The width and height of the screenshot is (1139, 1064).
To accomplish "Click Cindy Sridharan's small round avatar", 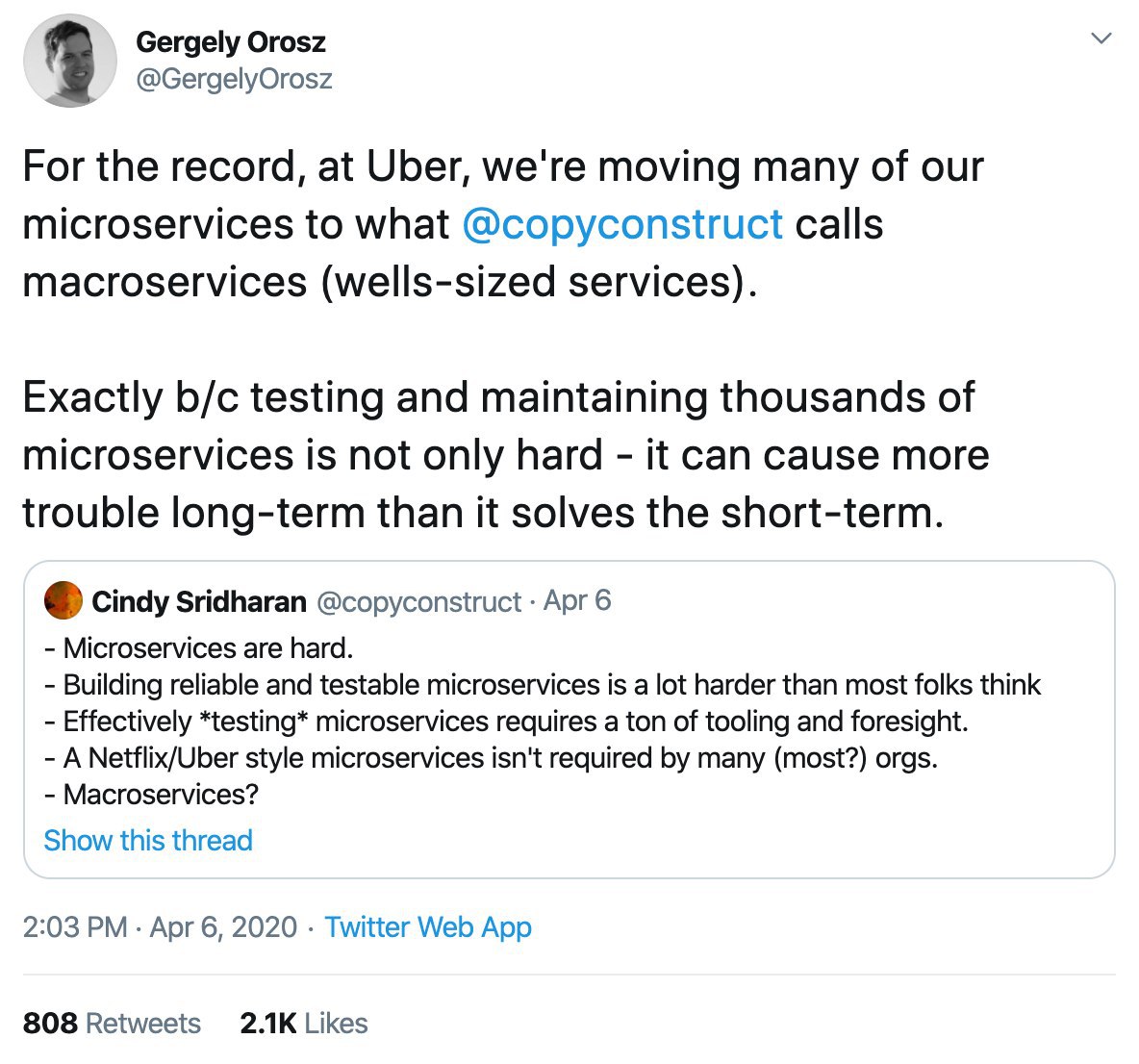I will coord(63,600).
